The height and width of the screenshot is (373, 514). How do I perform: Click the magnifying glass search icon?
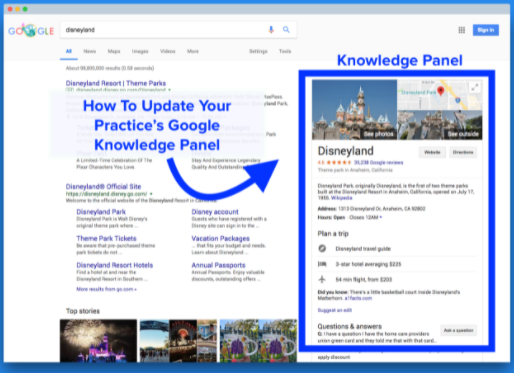[x=286, y=30]
